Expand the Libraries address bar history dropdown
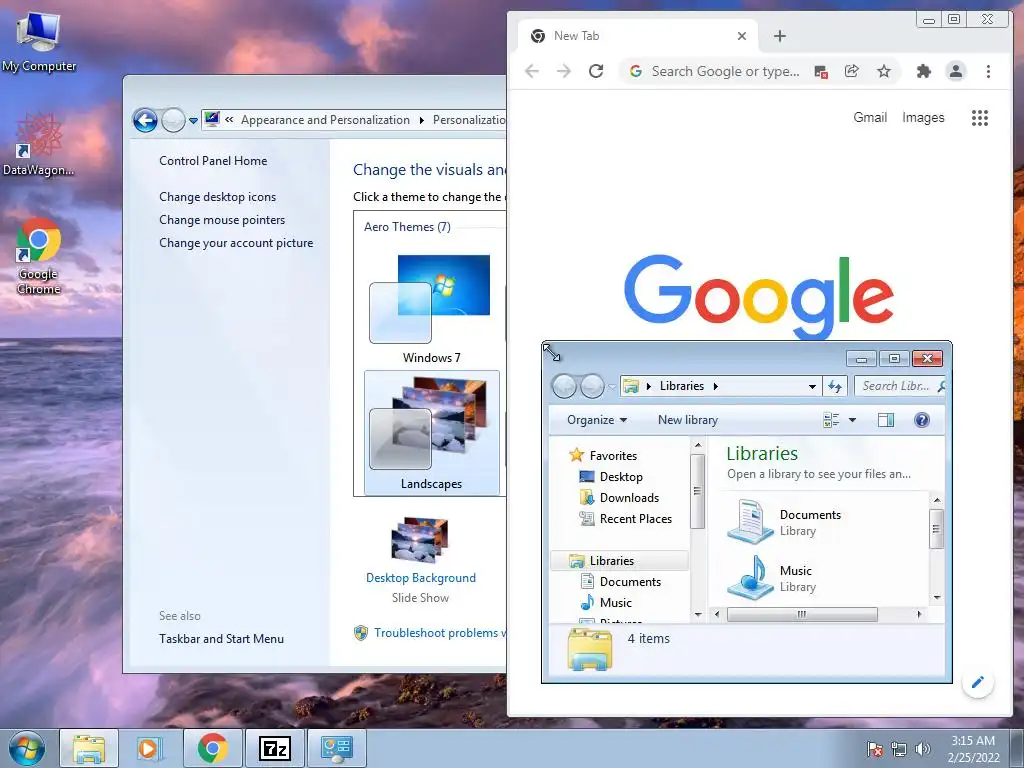Image resolution: width=1024 pixels, height=768 pixels. click(x=812, y=386)
